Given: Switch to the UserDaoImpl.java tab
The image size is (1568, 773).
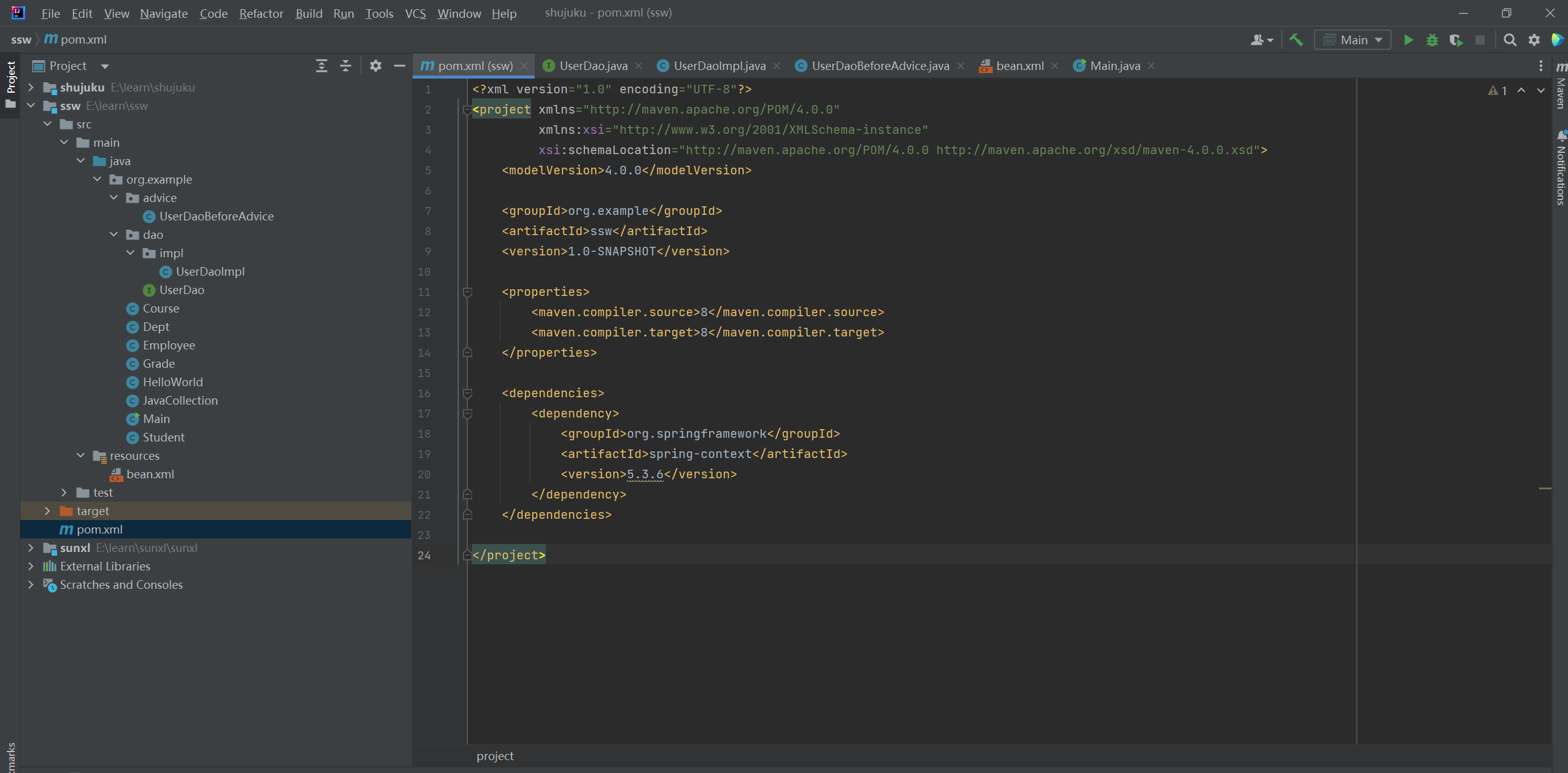Looking at the screenshot, I should (719, 66).
